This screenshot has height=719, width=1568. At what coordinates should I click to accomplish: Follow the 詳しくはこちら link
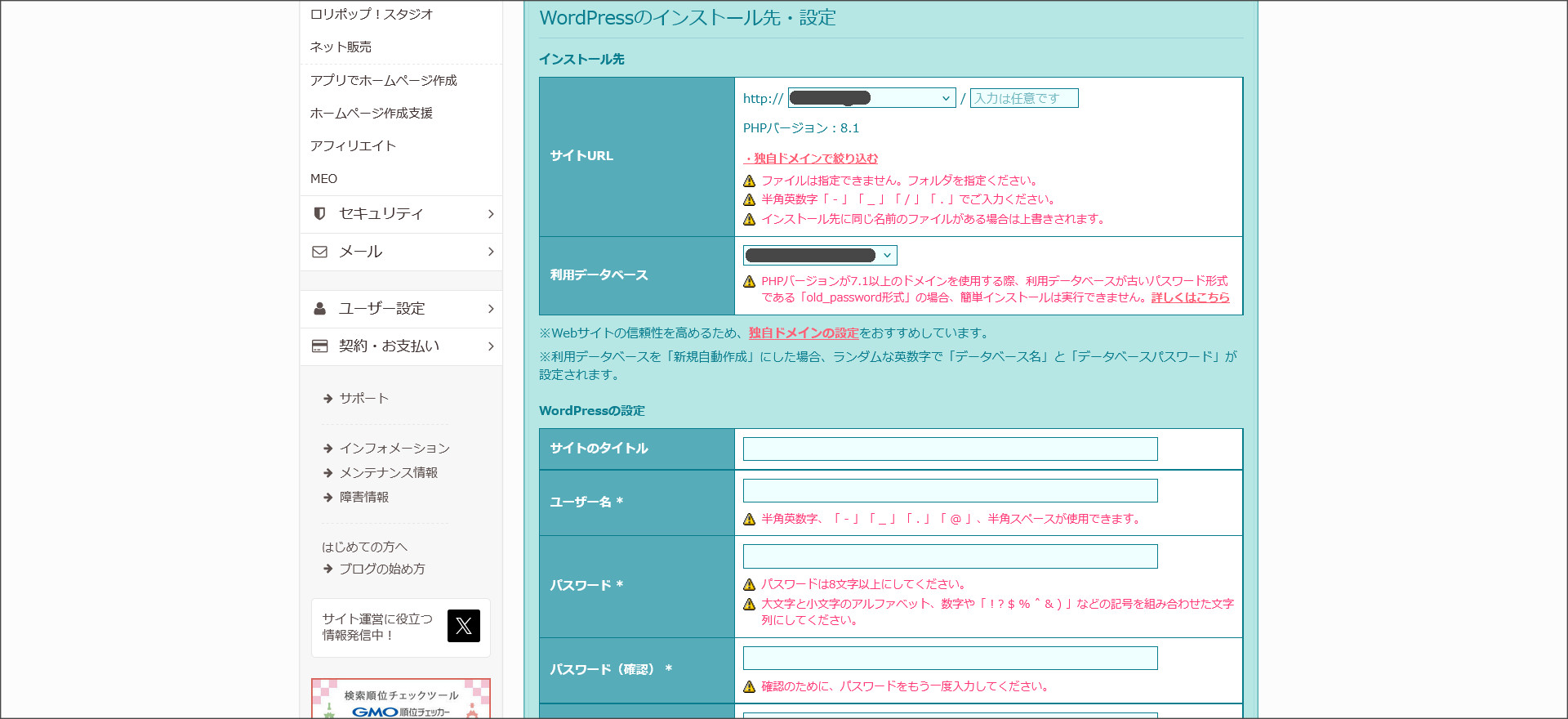[1190, 297]
